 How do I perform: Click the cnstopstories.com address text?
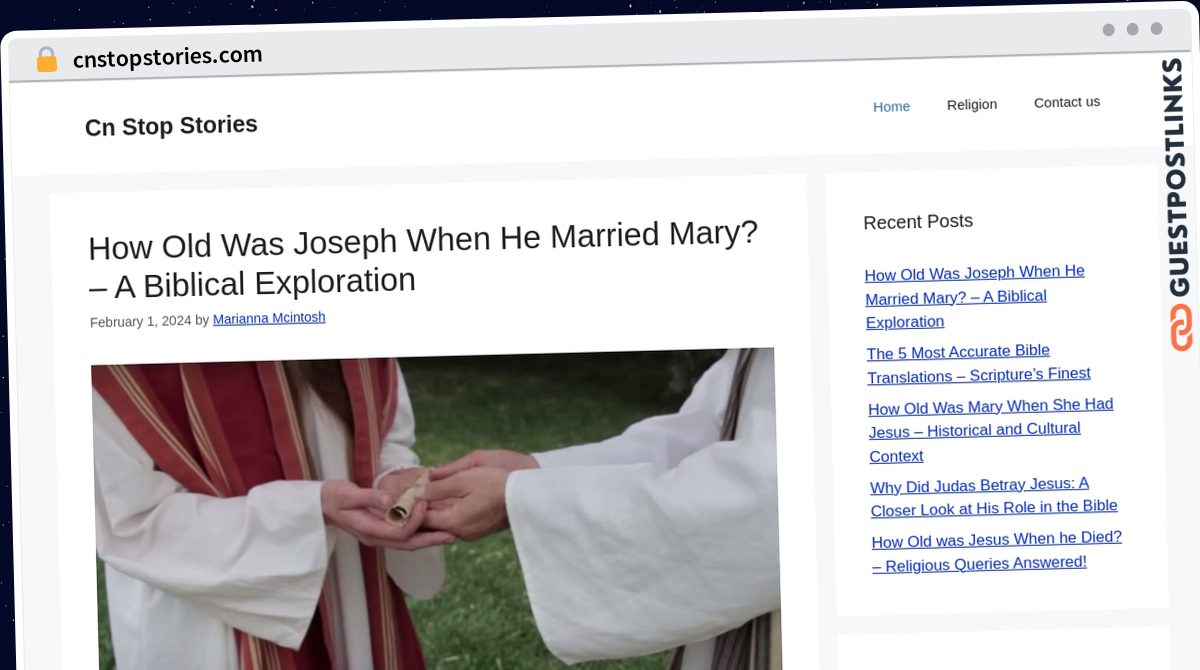click(x=168, y=57)
